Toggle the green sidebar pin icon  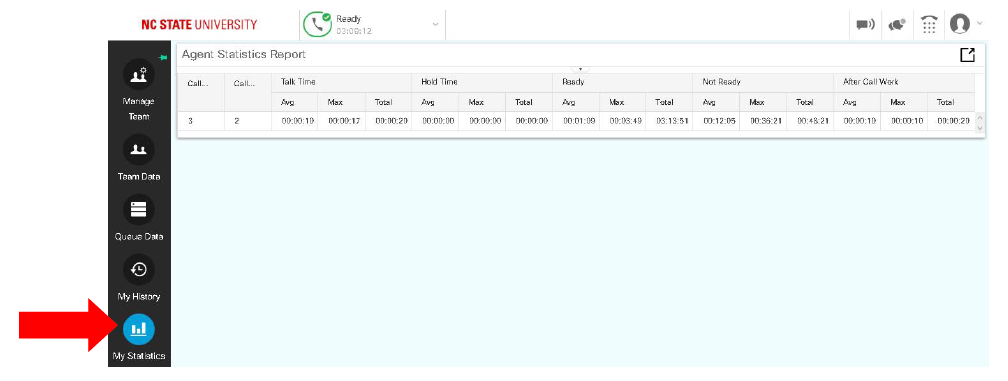click(x=163, y=57)
